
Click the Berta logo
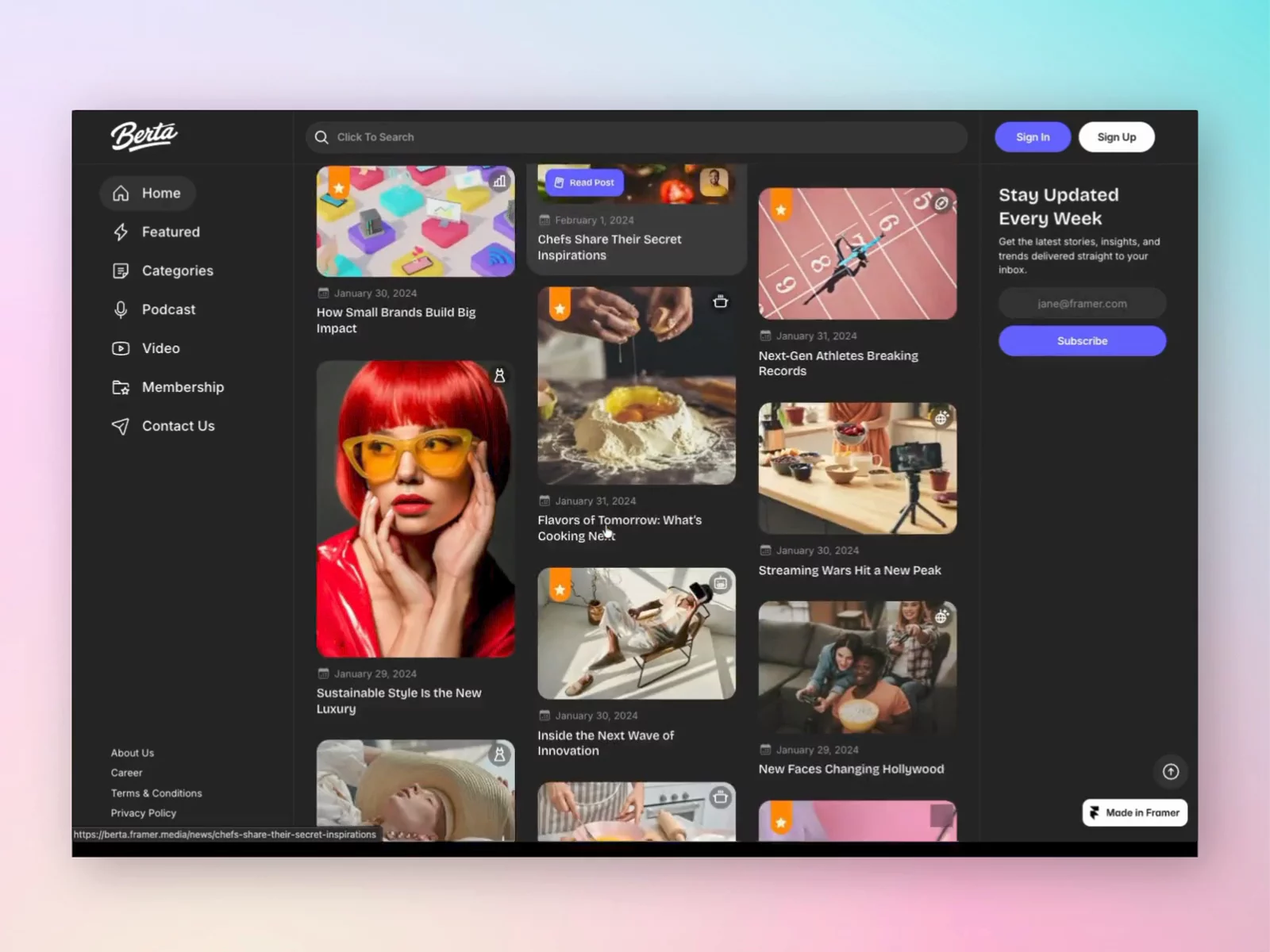tap(144, 136)
